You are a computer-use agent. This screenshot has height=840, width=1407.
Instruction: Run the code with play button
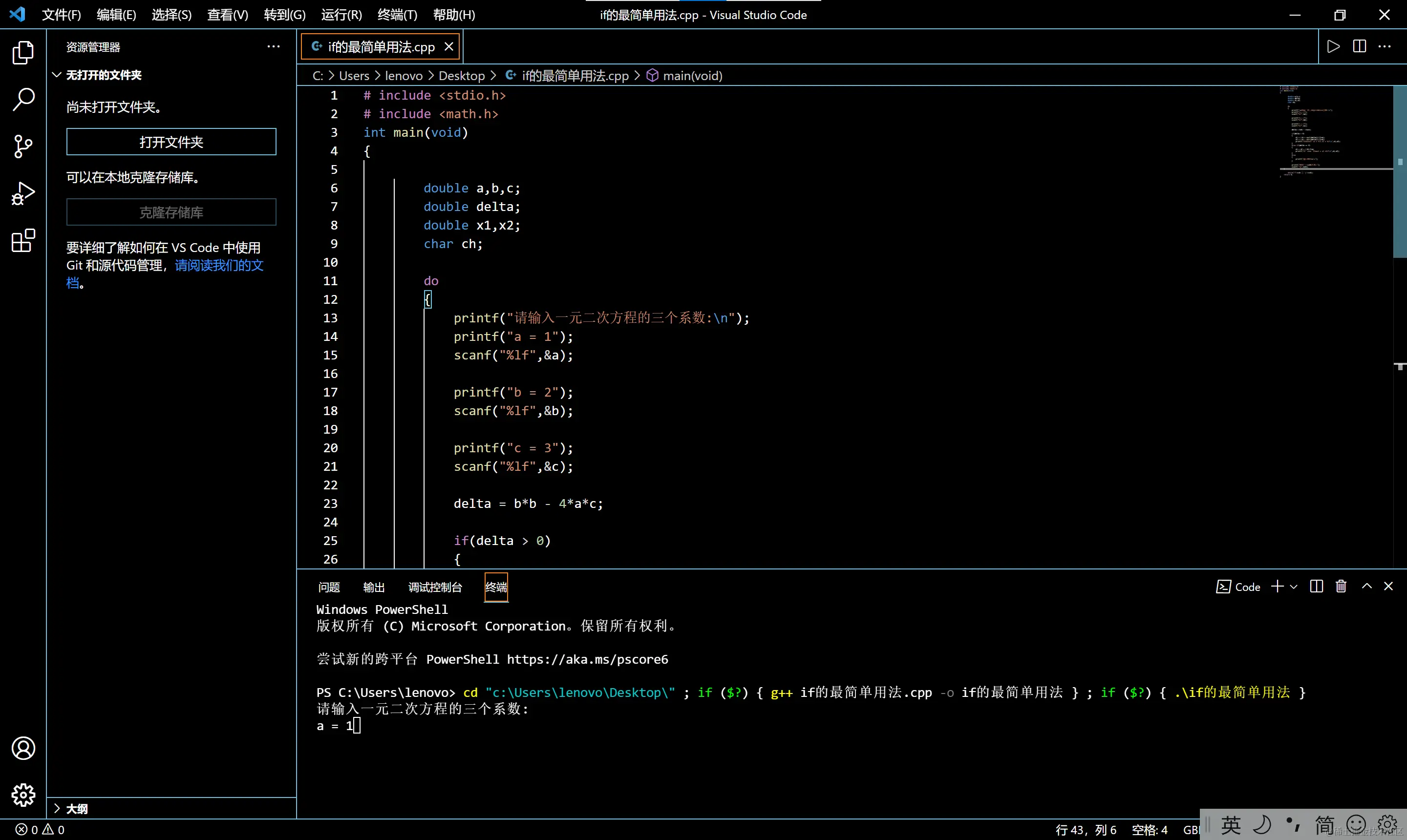[x=1333, y=46]
